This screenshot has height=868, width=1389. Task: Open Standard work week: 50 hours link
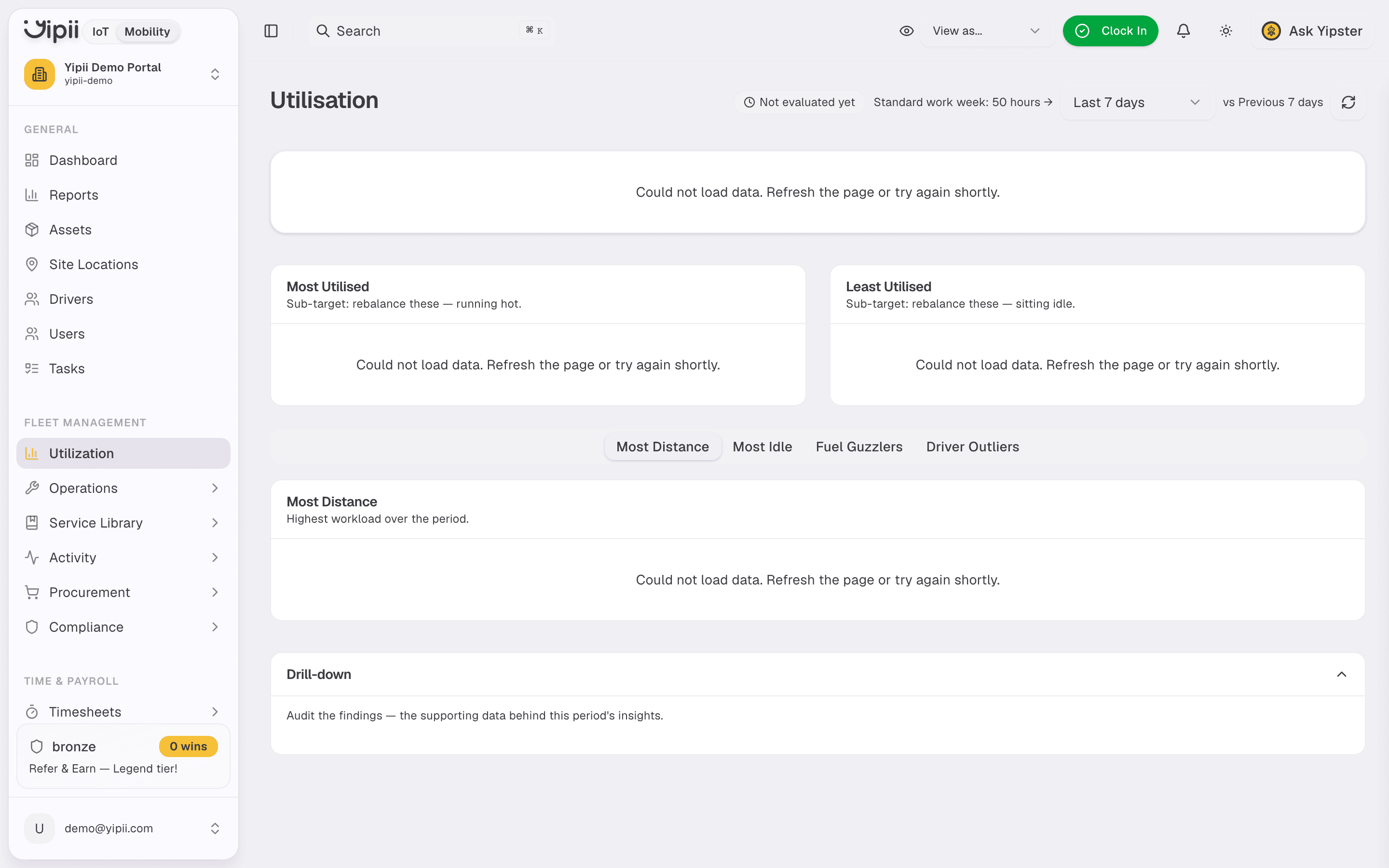(x=963, y=102)
